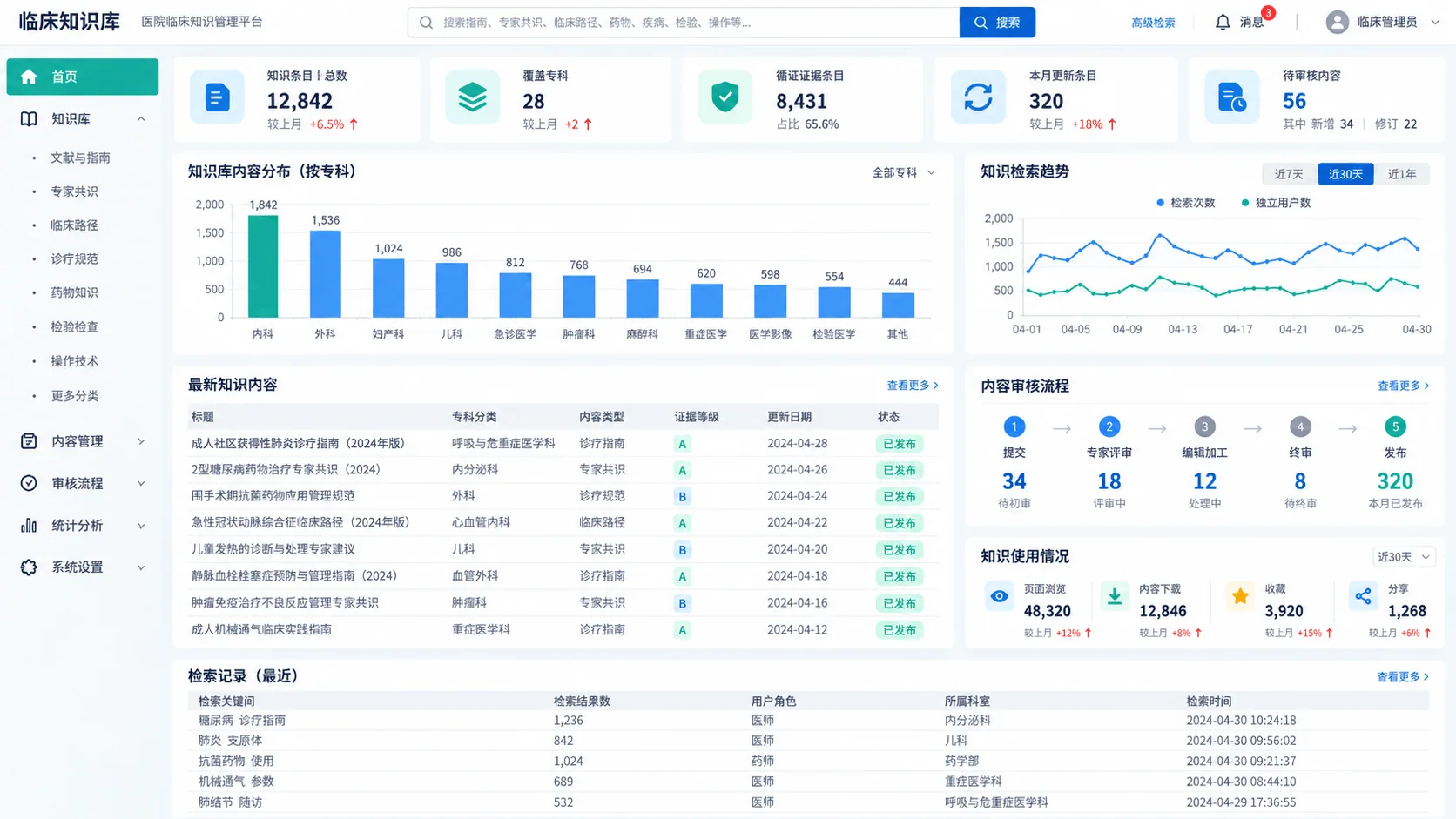Click the layers icon on the 覆盖专科 card
1456x819 pixels.
(x=472, y=97)
